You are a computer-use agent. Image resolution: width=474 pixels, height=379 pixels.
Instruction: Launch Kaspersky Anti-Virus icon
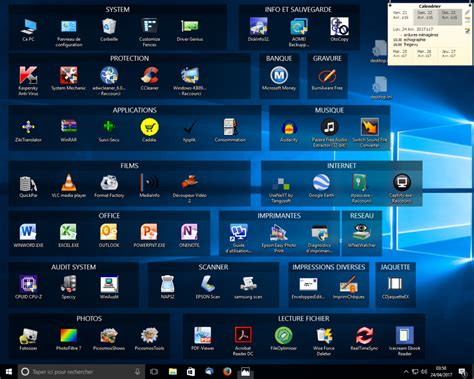[x=28, y=75]
